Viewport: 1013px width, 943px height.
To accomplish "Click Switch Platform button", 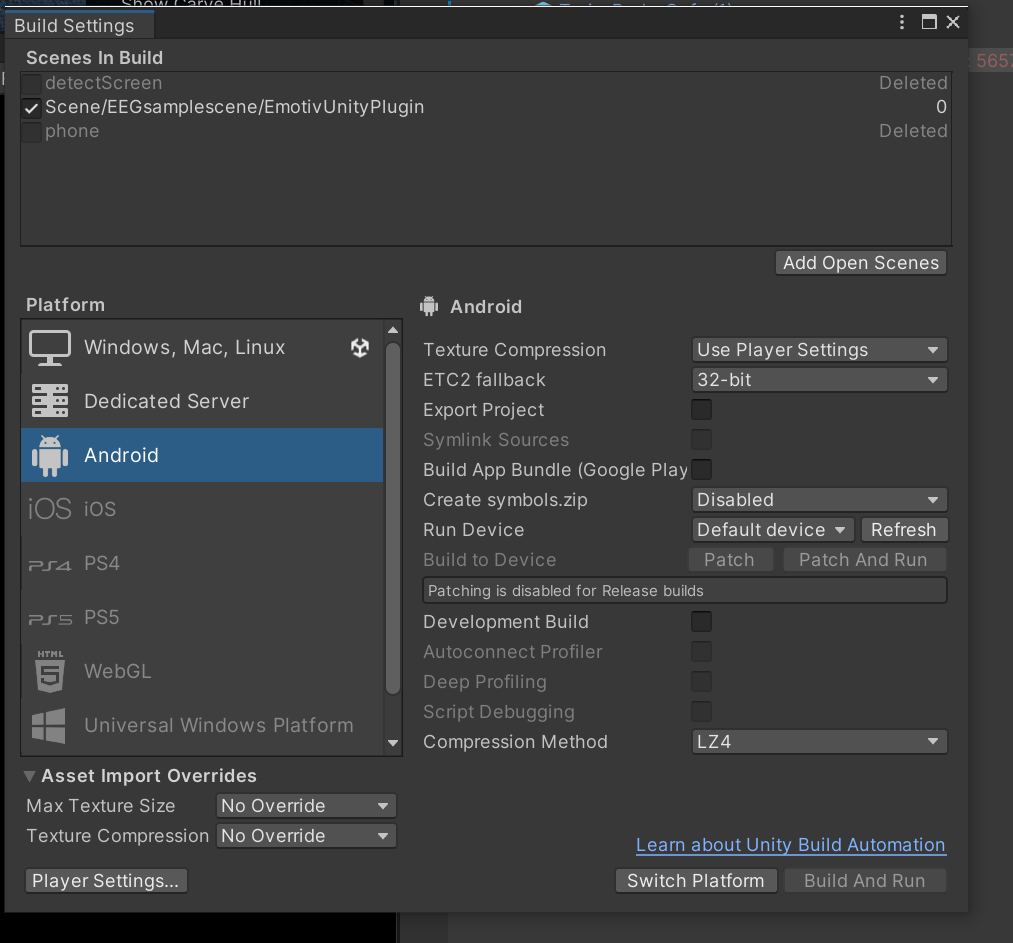I will [696, 881].
